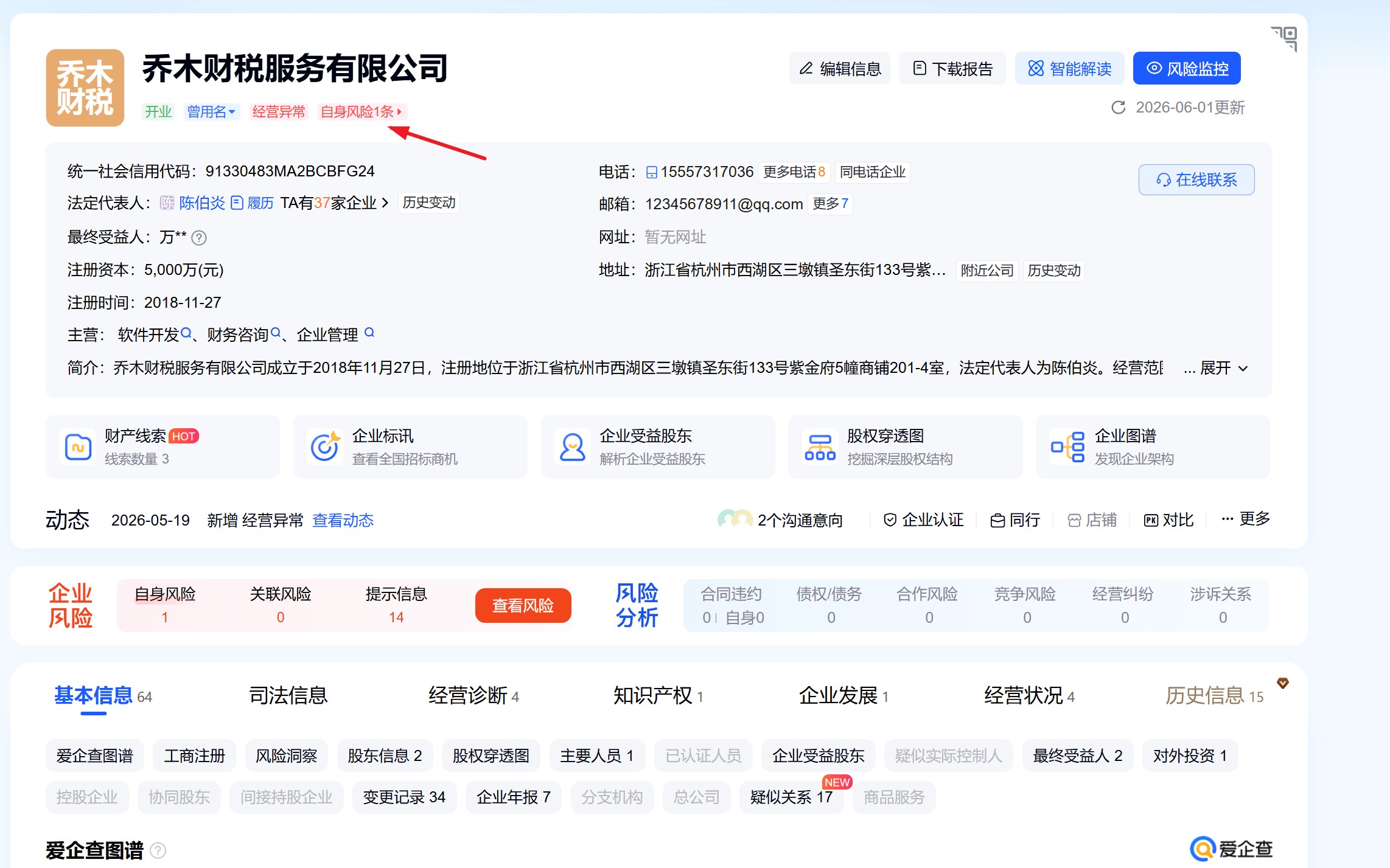The image size is (1390, 868).
Task: Click the 企业认证 shield item
Action: (923, 520)
